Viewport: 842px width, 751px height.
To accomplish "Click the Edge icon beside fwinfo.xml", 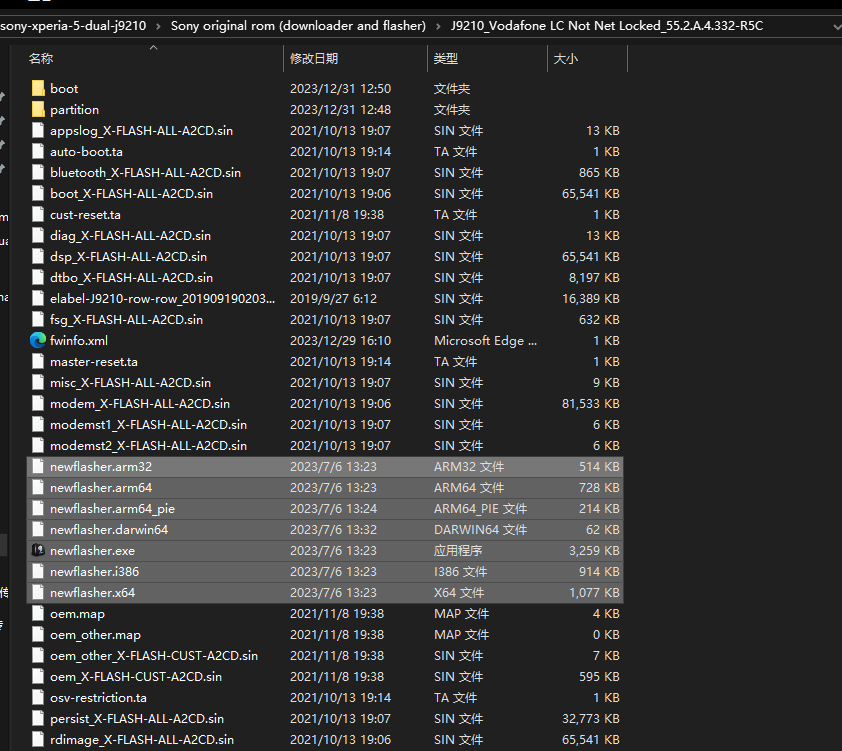I will click(38, 341).
